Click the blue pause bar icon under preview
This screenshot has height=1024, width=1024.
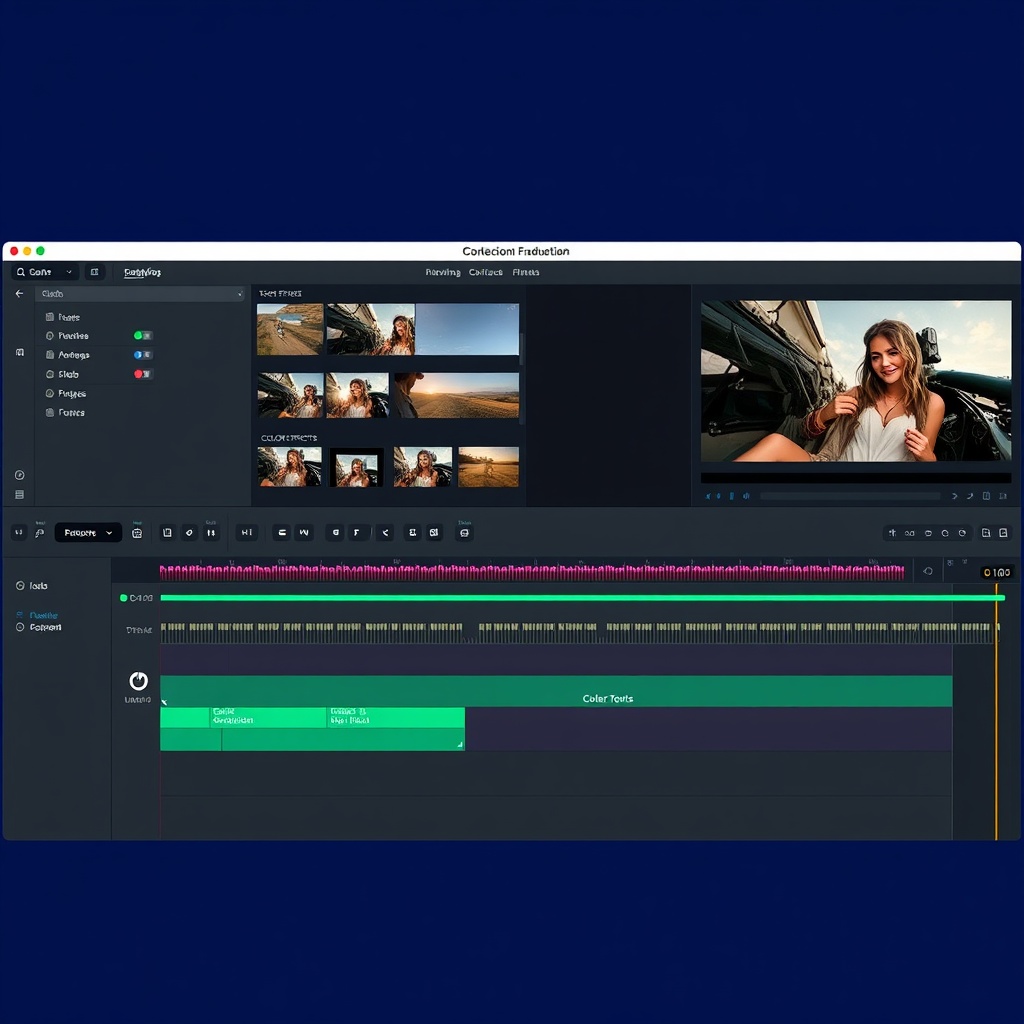coord(731,496)
